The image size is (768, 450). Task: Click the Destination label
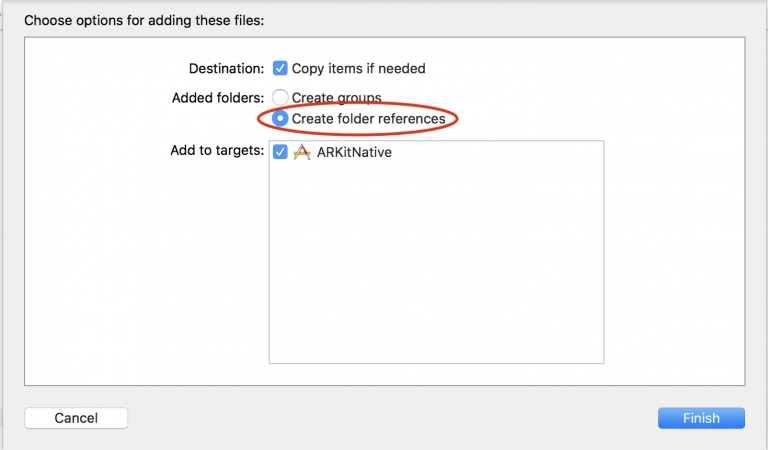[226, 69]
